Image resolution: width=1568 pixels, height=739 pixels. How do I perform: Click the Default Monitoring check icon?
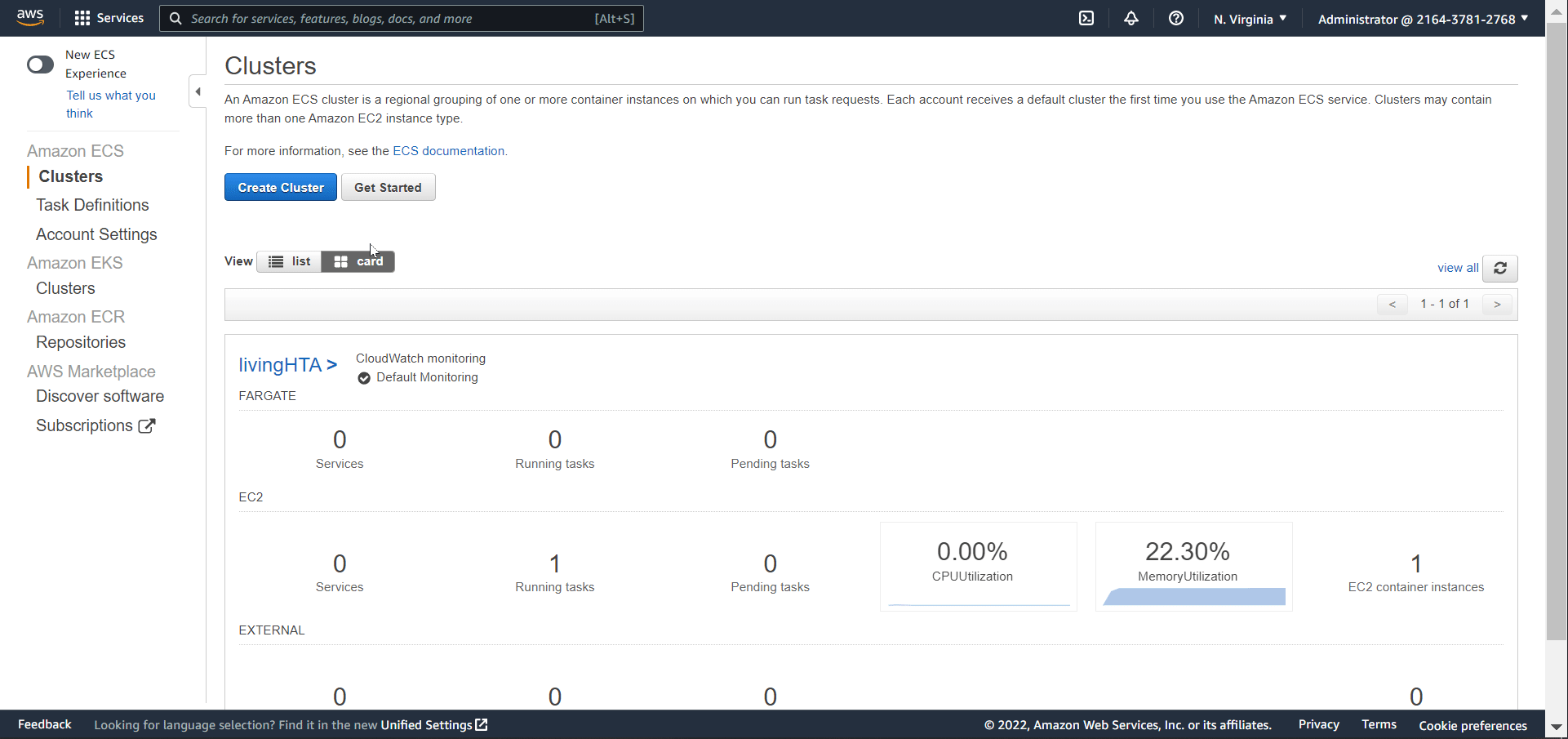(x=363, y=377)
